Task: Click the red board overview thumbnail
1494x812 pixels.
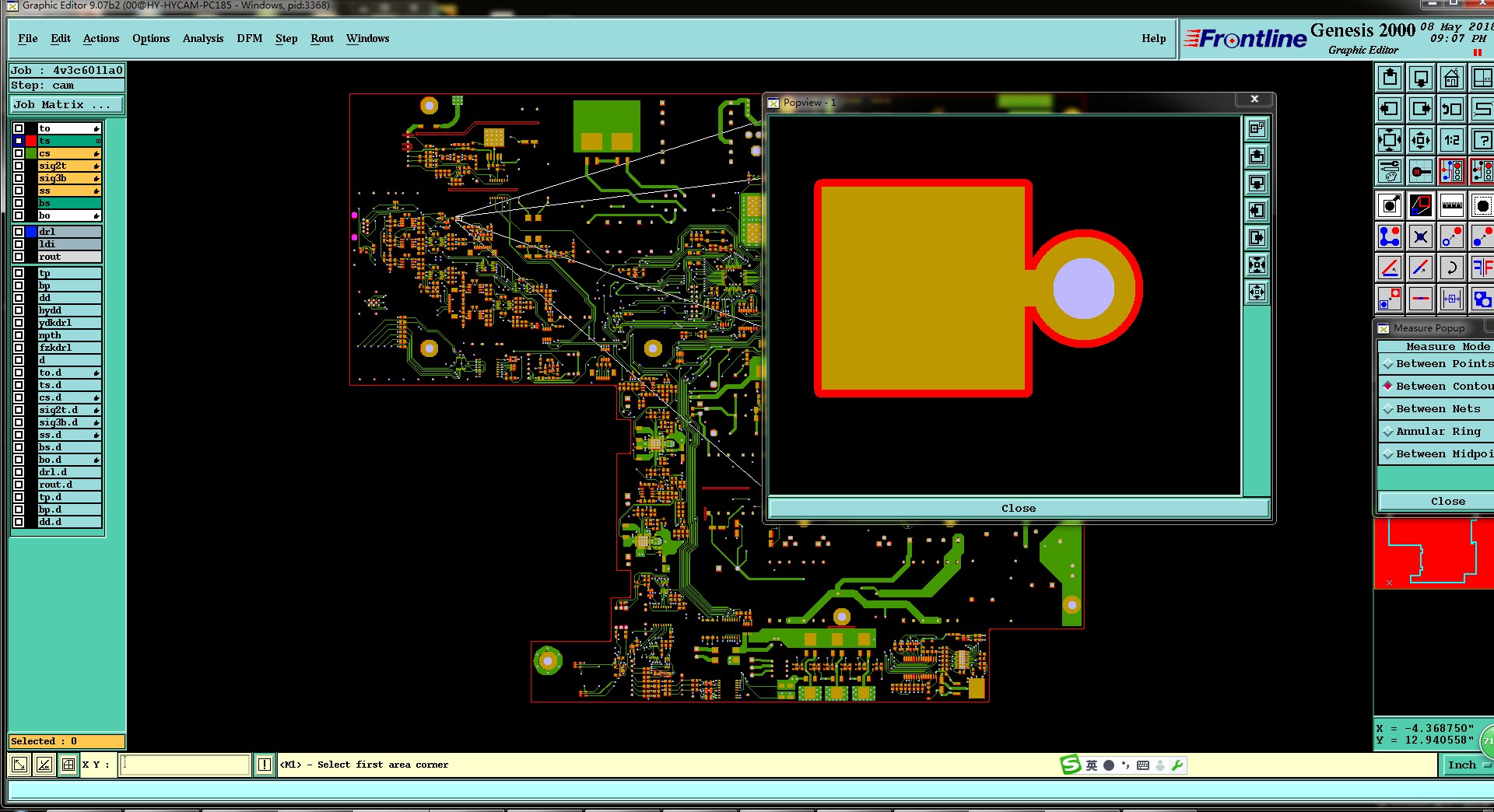Action: coord(1433,554)
